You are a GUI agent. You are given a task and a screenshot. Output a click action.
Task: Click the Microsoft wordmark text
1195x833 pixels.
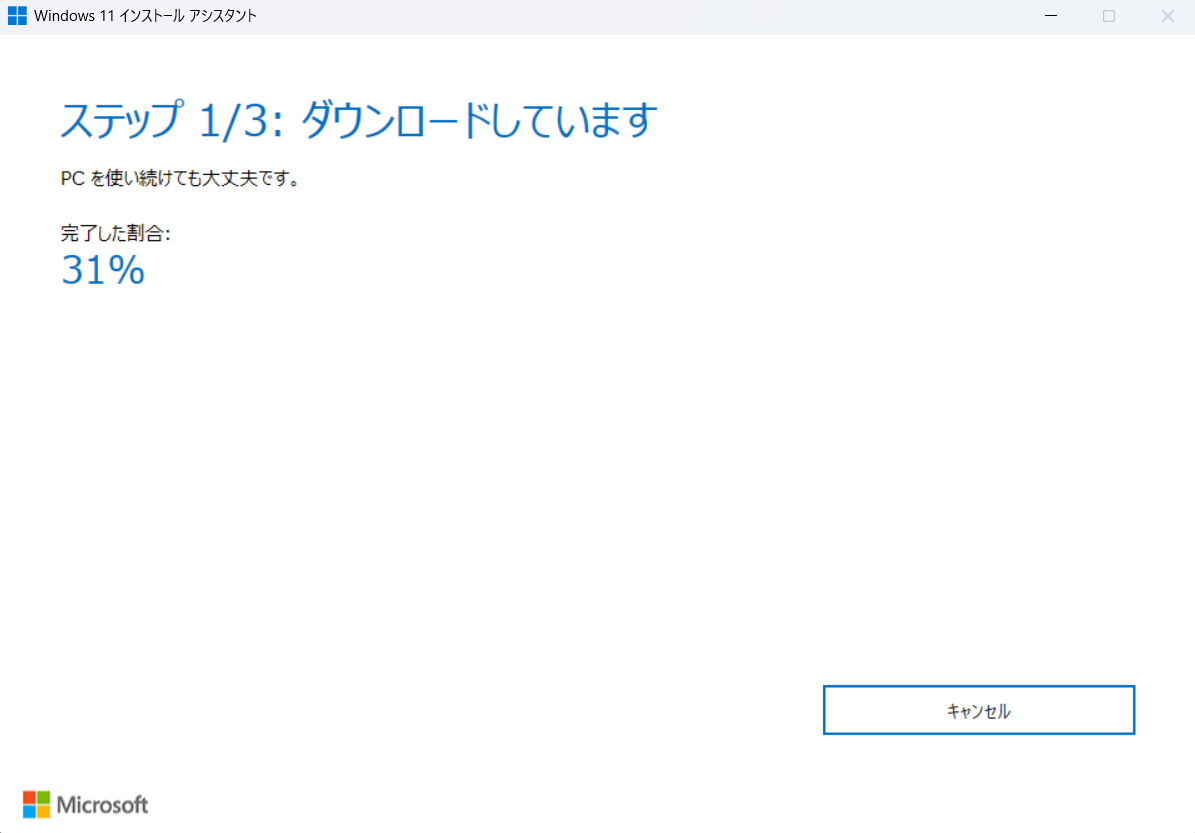100,805
